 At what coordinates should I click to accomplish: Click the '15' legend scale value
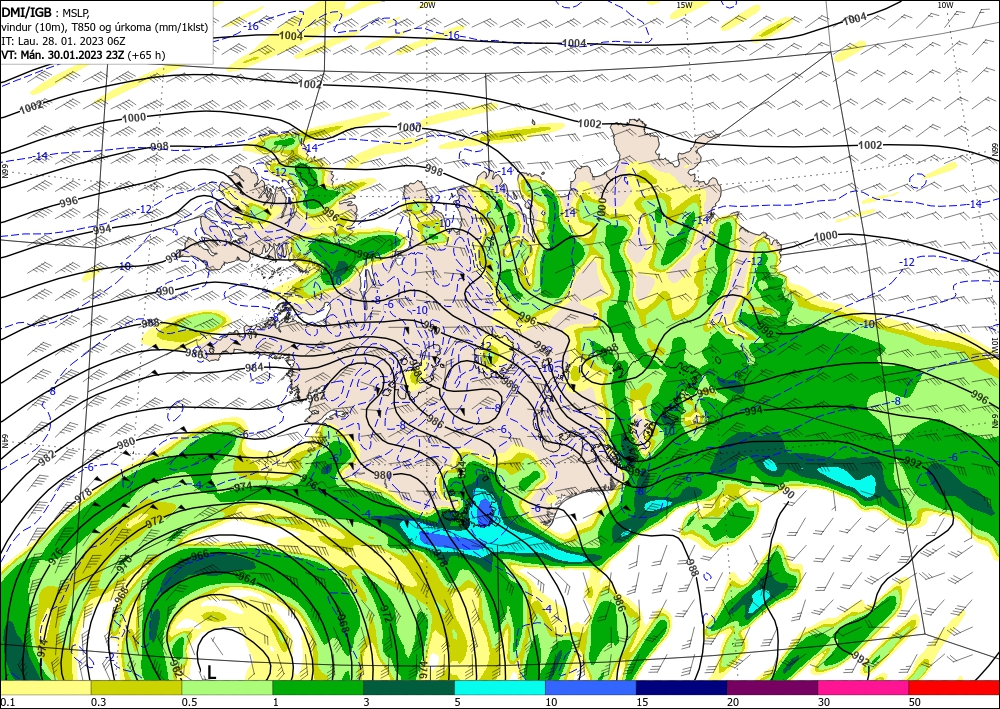pyautogui.click(x=642, y=702)
